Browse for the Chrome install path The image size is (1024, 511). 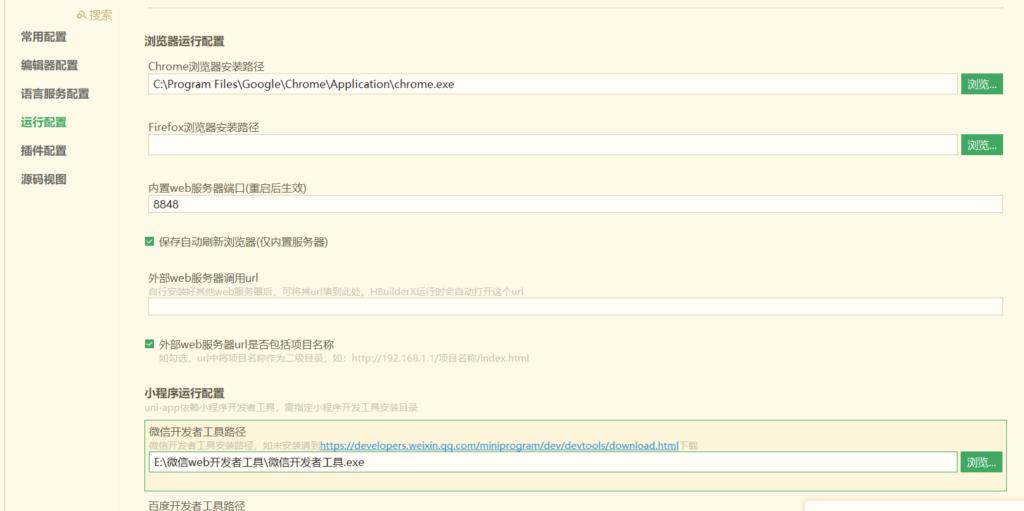981,85
